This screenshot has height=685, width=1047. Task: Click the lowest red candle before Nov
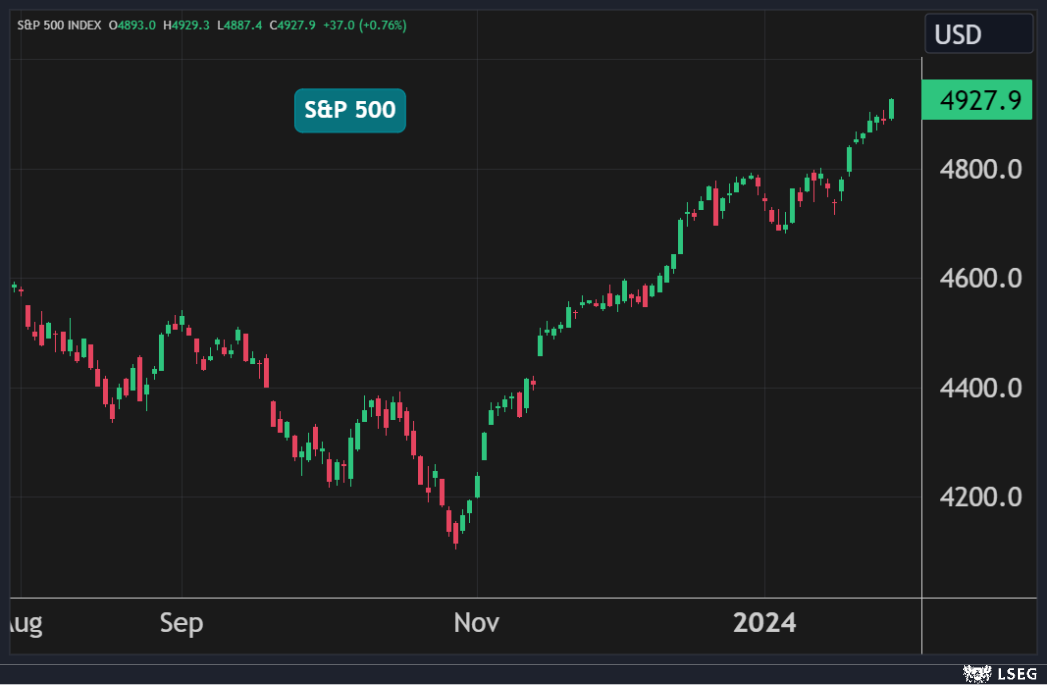456,531
